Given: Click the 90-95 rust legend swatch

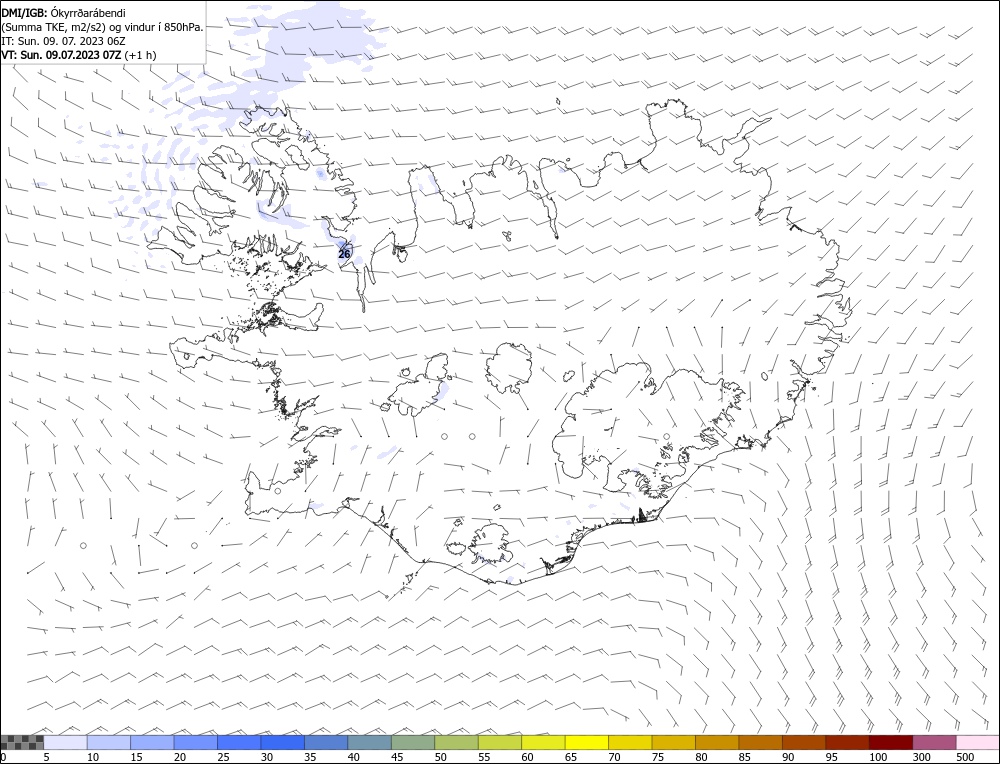Looking at the screenshot, I should pos(804,742).
